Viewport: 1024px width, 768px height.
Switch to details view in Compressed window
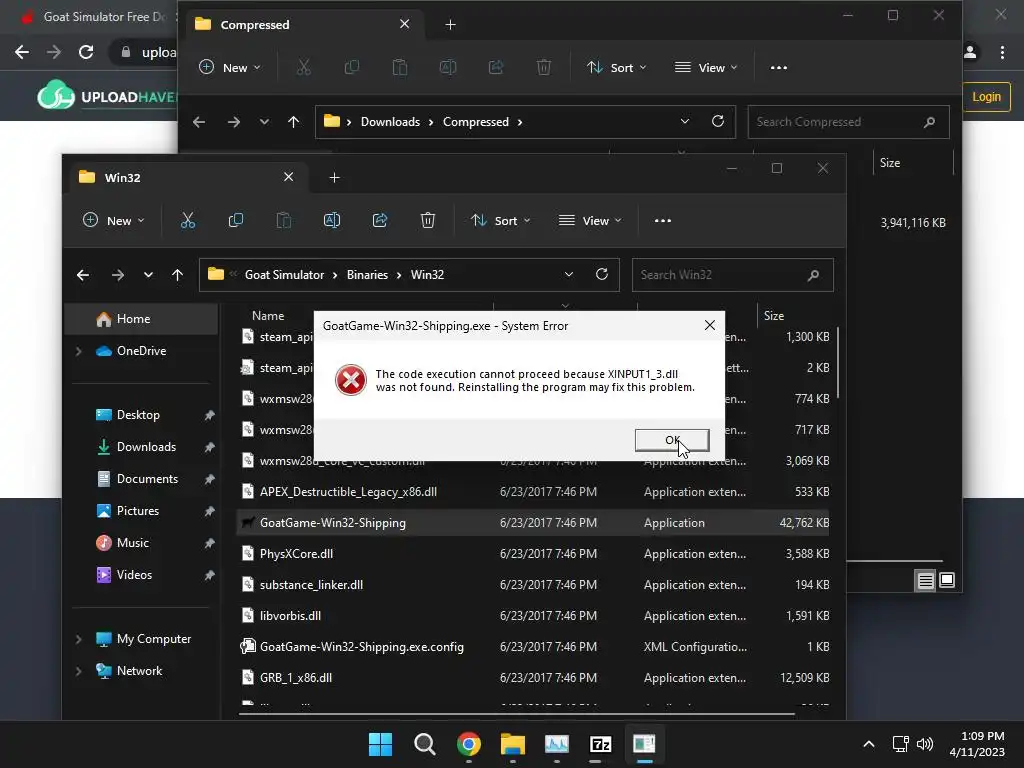pos(925,580)
